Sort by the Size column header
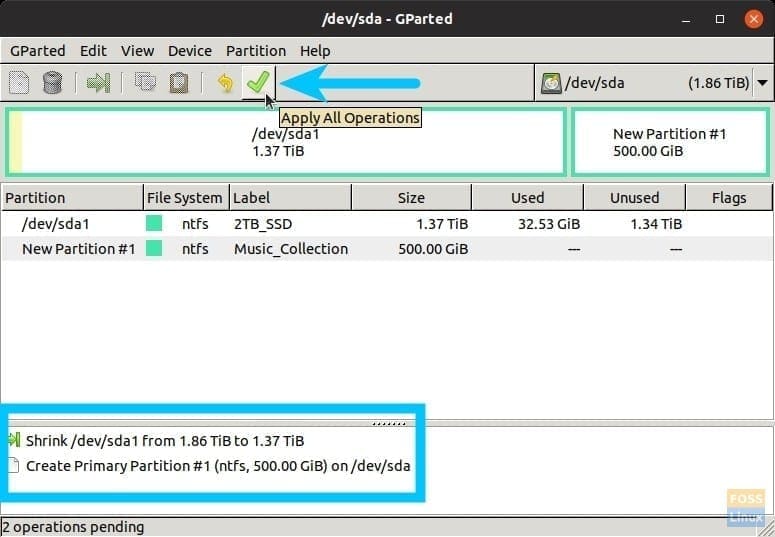The width and height of the screenshot is (775, 537). click(410, 198)
